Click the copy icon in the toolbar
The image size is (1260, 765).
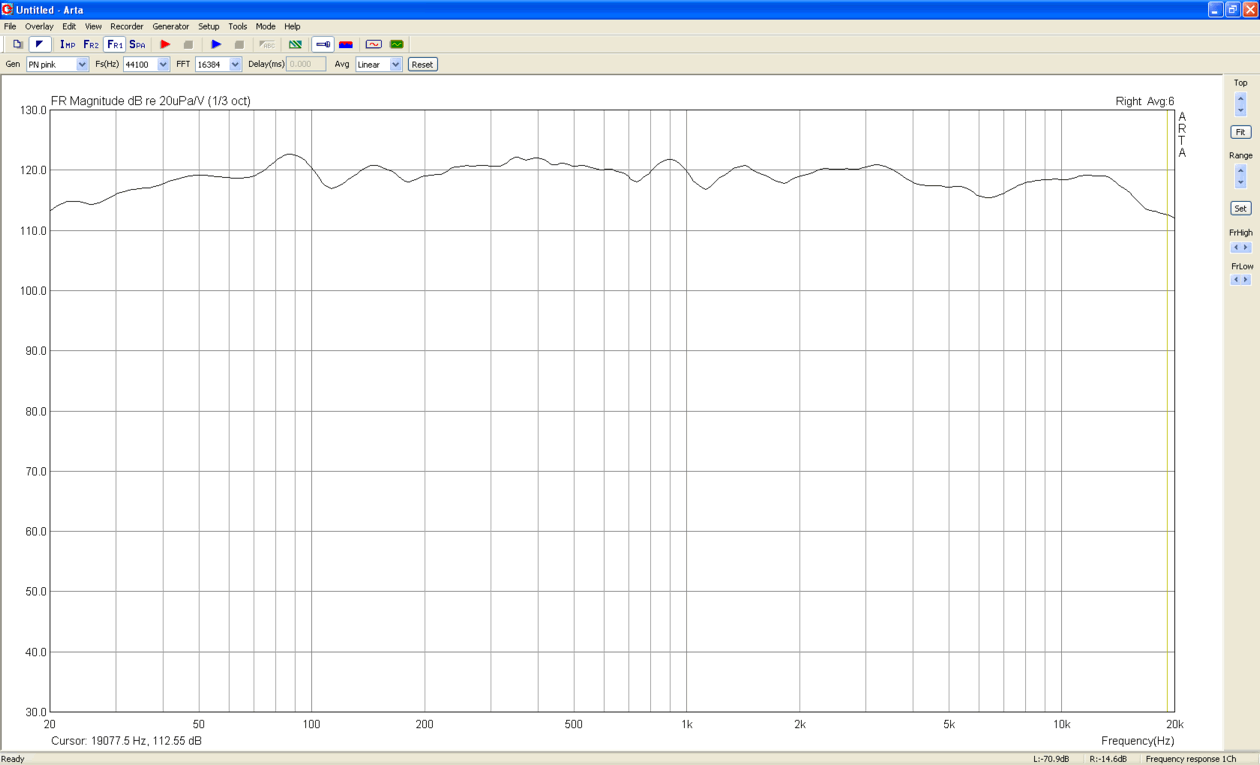click(17, 44)
